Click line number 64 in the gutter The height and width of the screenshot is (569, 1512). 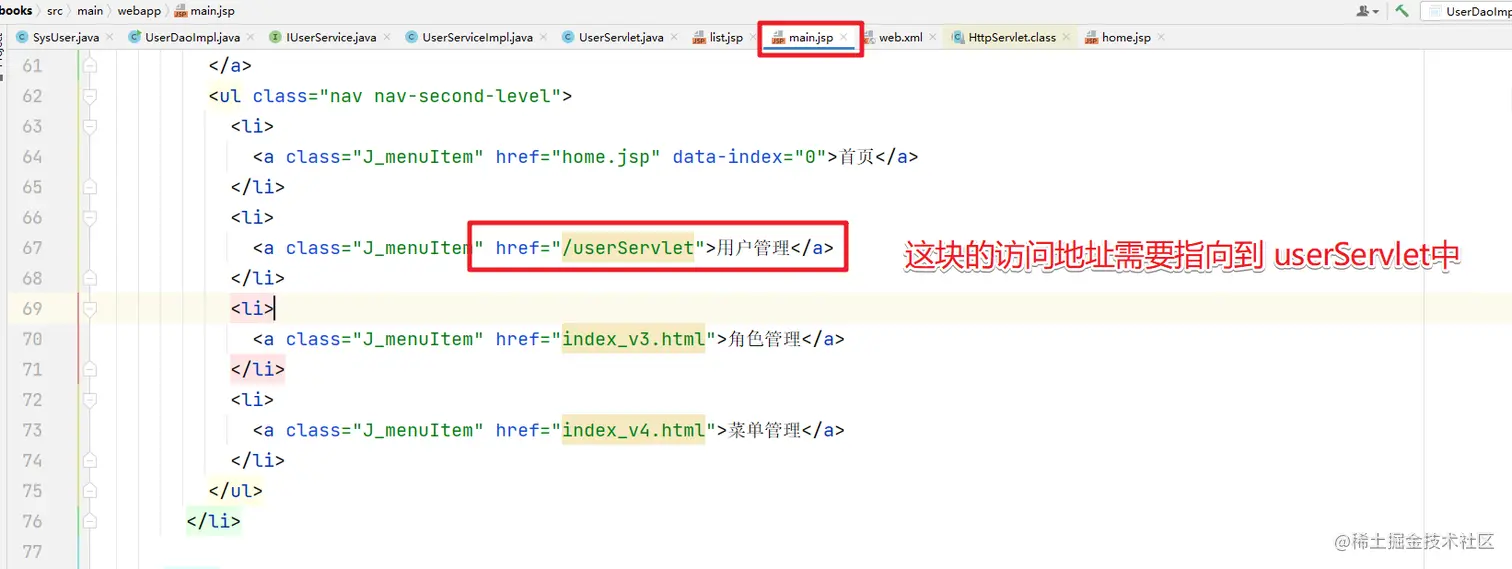click(x=32, y=157)
